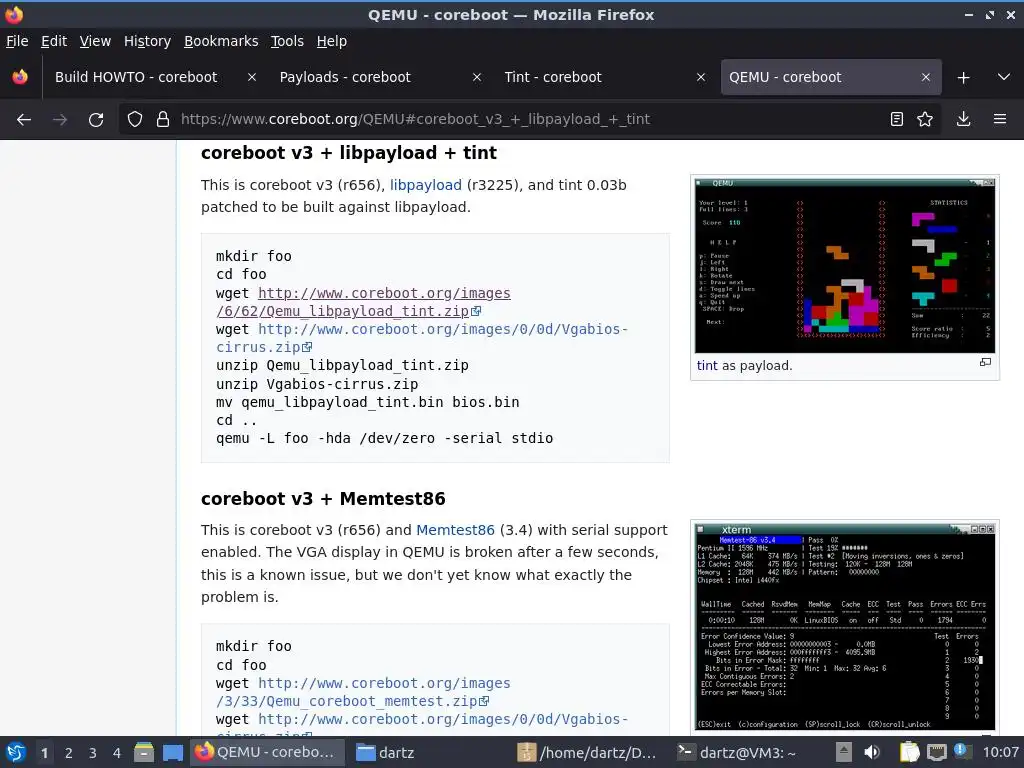Open the desktop start menu icon
Image resolution: width=1024 pixels, height=768 pixels.
point(16,752)
